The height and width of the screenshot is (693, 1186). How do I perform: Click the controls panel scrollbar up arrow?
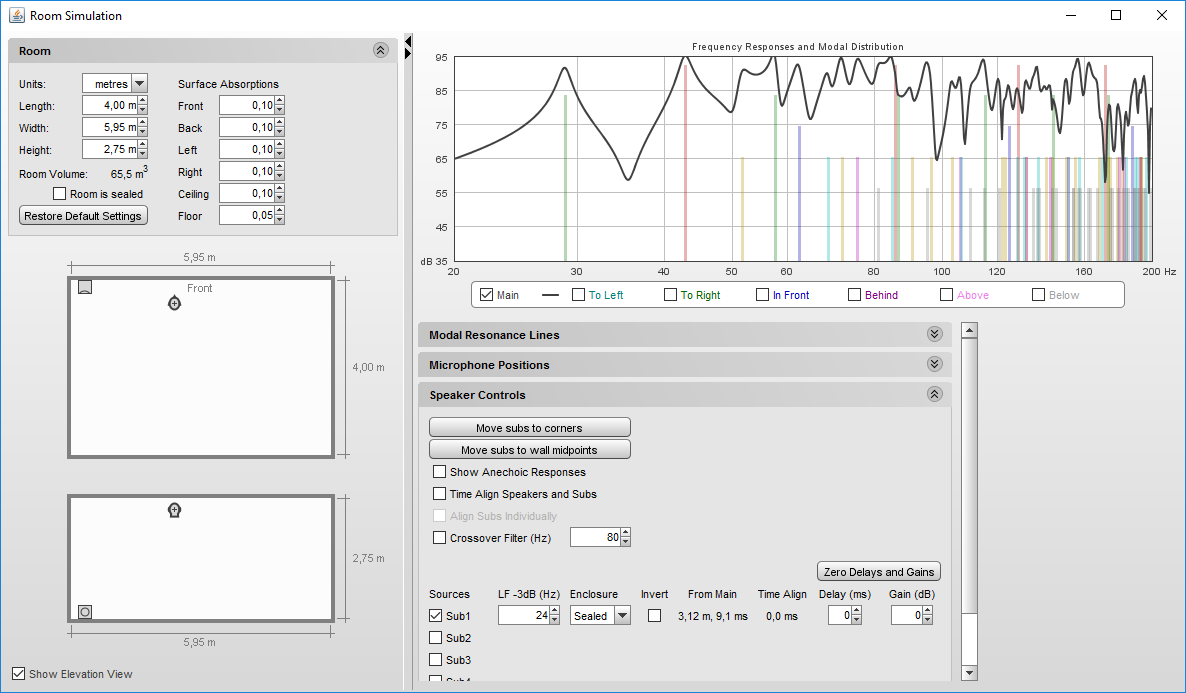click(x=969, y=331)
